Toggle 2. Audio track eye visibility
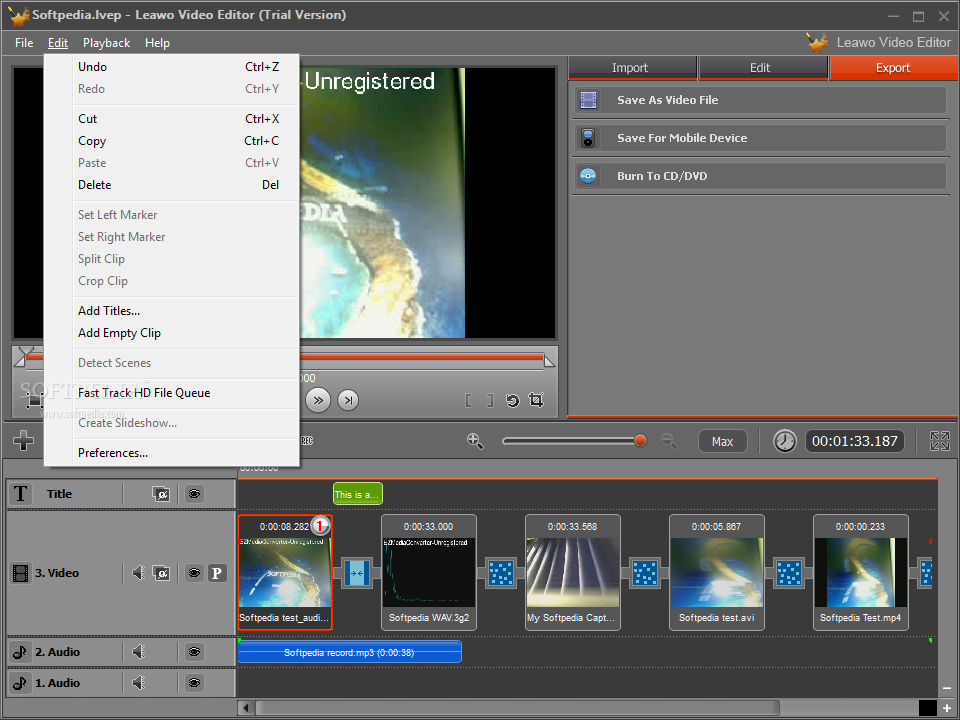 [x=194, y=652]
